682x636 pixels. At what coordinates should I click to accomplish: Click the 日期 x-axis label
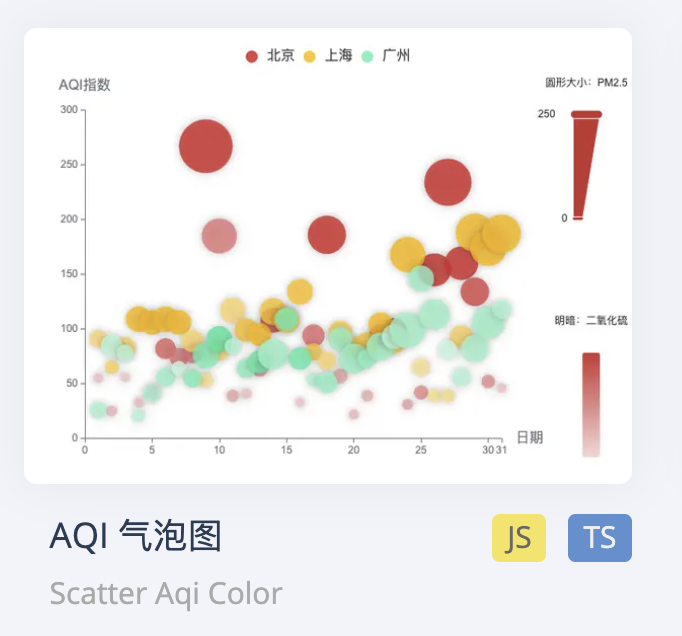click(529, 437)
